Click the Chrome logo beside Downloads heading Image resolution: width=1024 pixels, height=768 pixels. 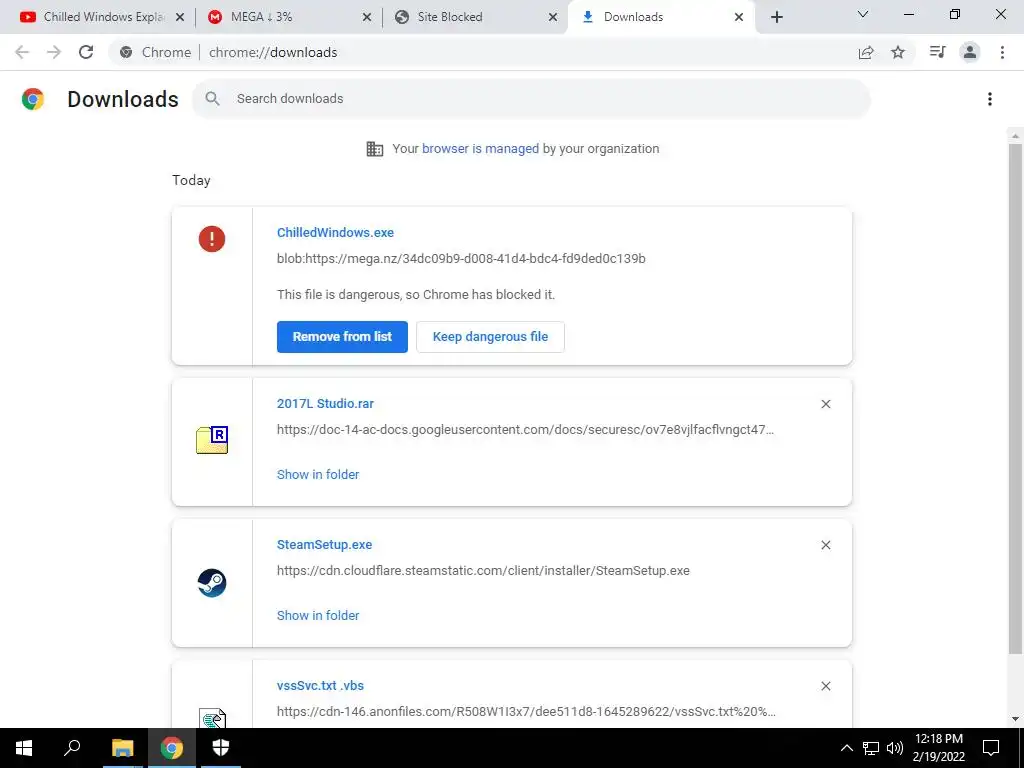click(x=33, y=99)
